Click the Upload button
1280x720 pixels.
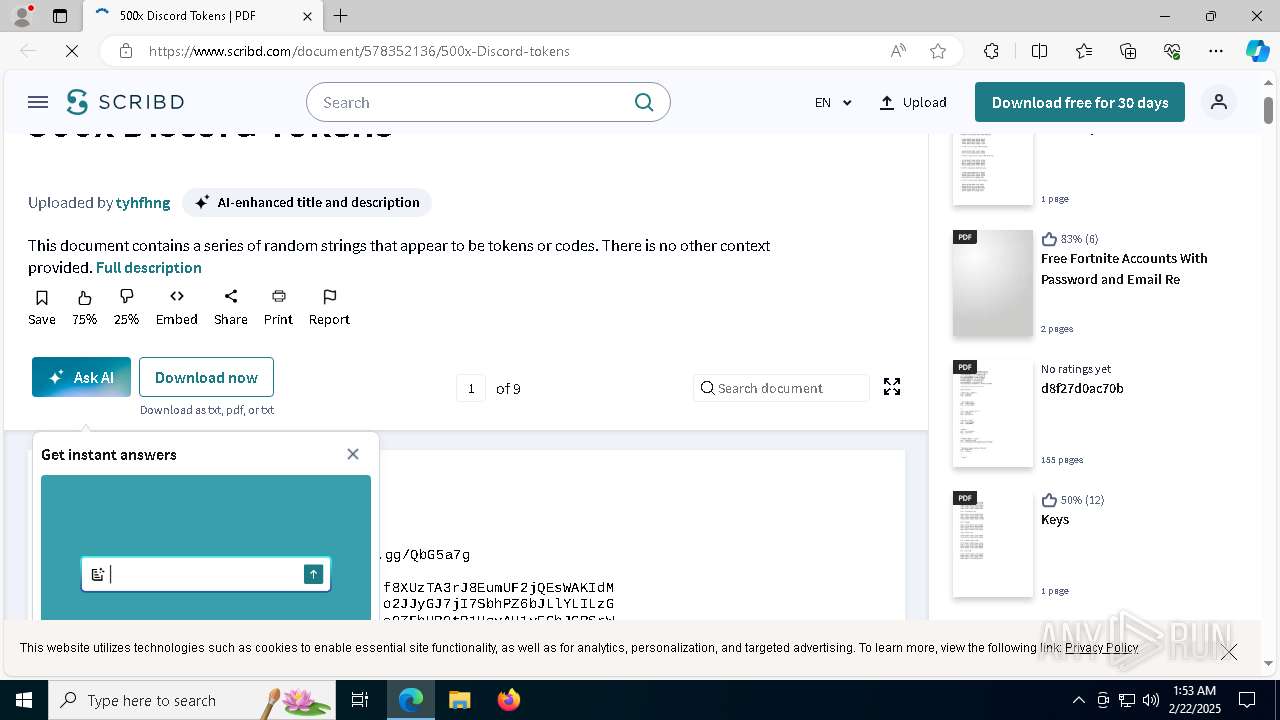(x=913, y=102)
